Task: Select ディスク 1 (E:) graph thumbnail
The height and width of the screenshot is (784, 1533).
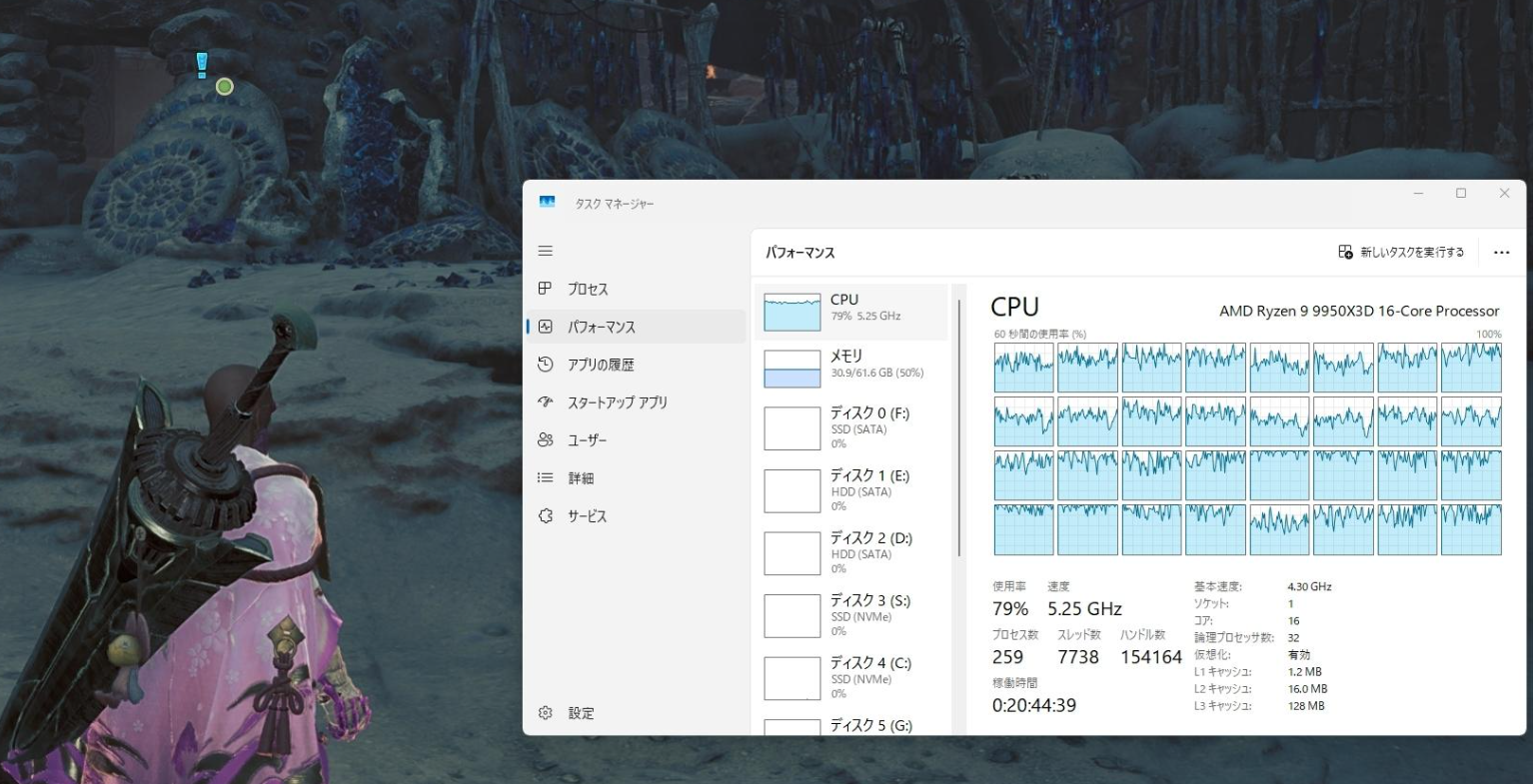Action: click(792, 490)
